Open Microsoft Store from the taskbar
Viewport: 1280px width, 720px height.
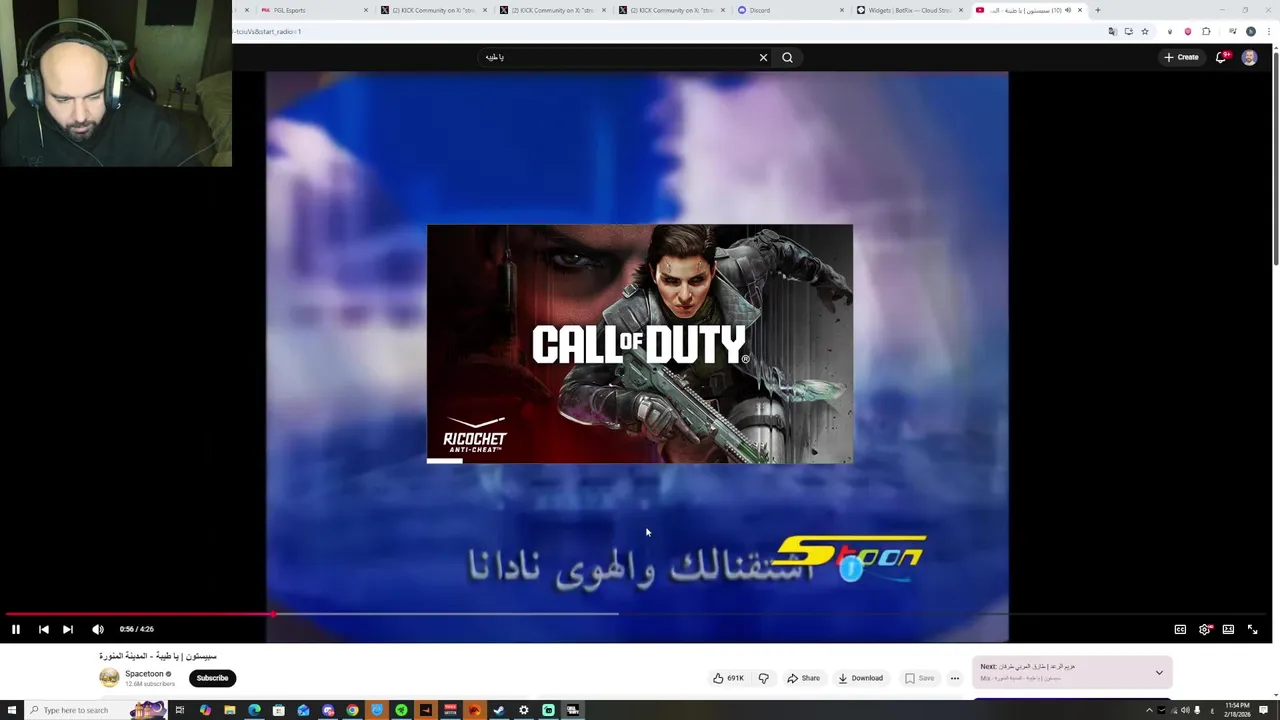(278, 710)
